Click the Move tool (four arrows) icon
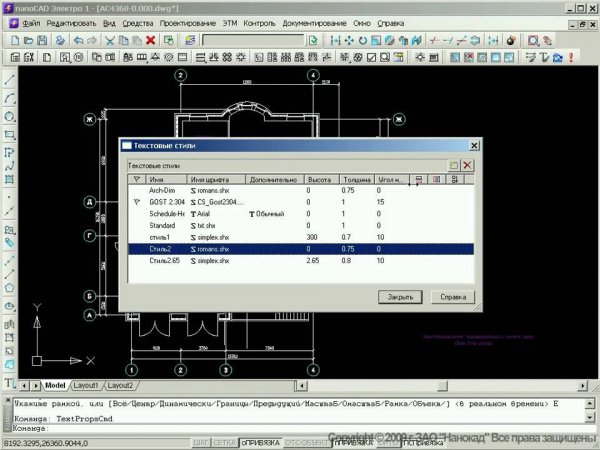600x450 pixels. [349, 40]
